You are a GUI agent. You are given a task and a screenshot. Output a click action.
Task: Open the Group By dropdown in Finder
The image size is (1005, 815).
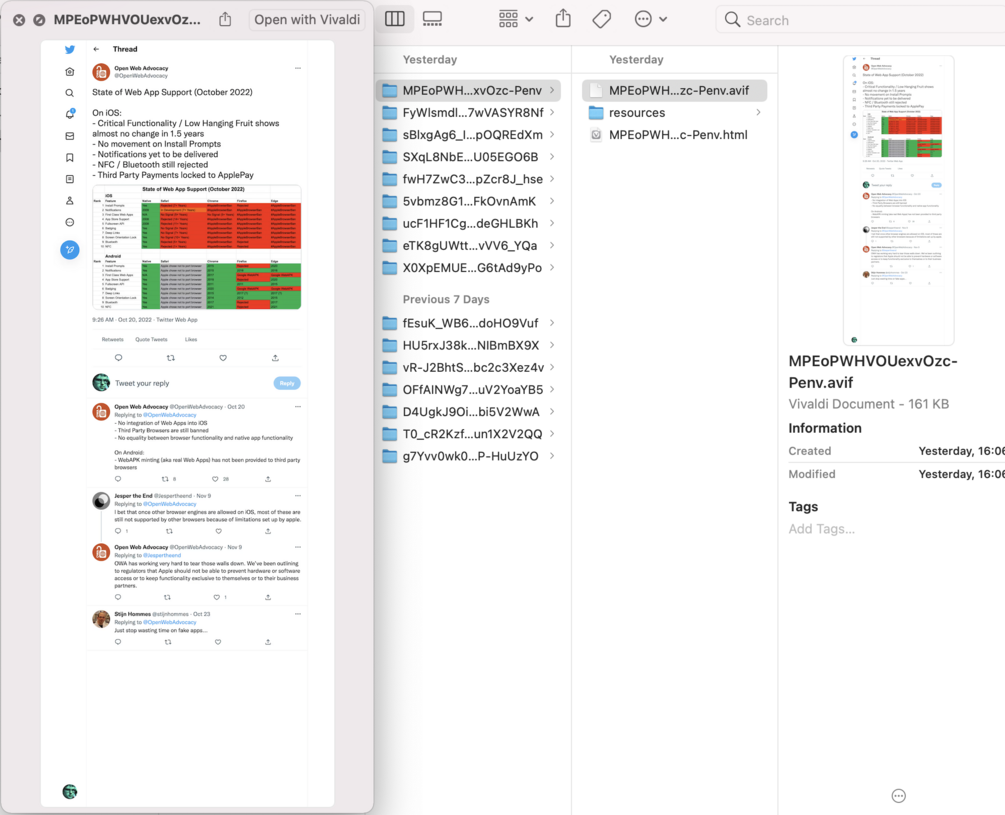(516, 19)
